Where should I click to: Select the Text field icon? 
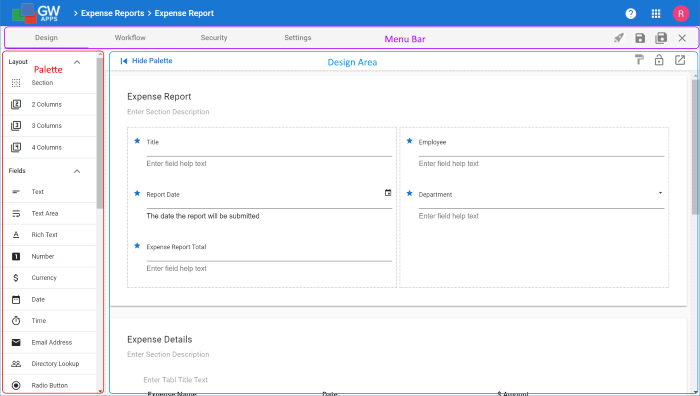click(16, 192)
